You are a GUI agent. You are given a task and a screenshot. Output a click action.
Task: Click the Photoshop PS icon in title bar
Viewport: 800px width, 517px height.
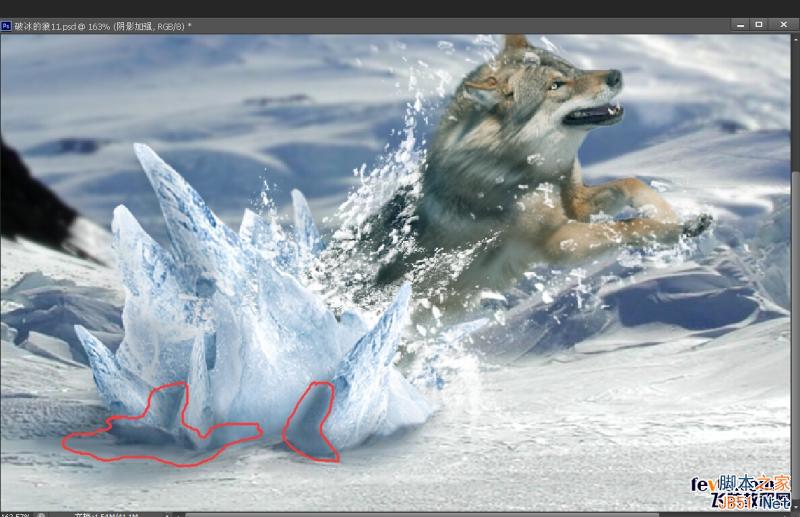tap(6, 26)
